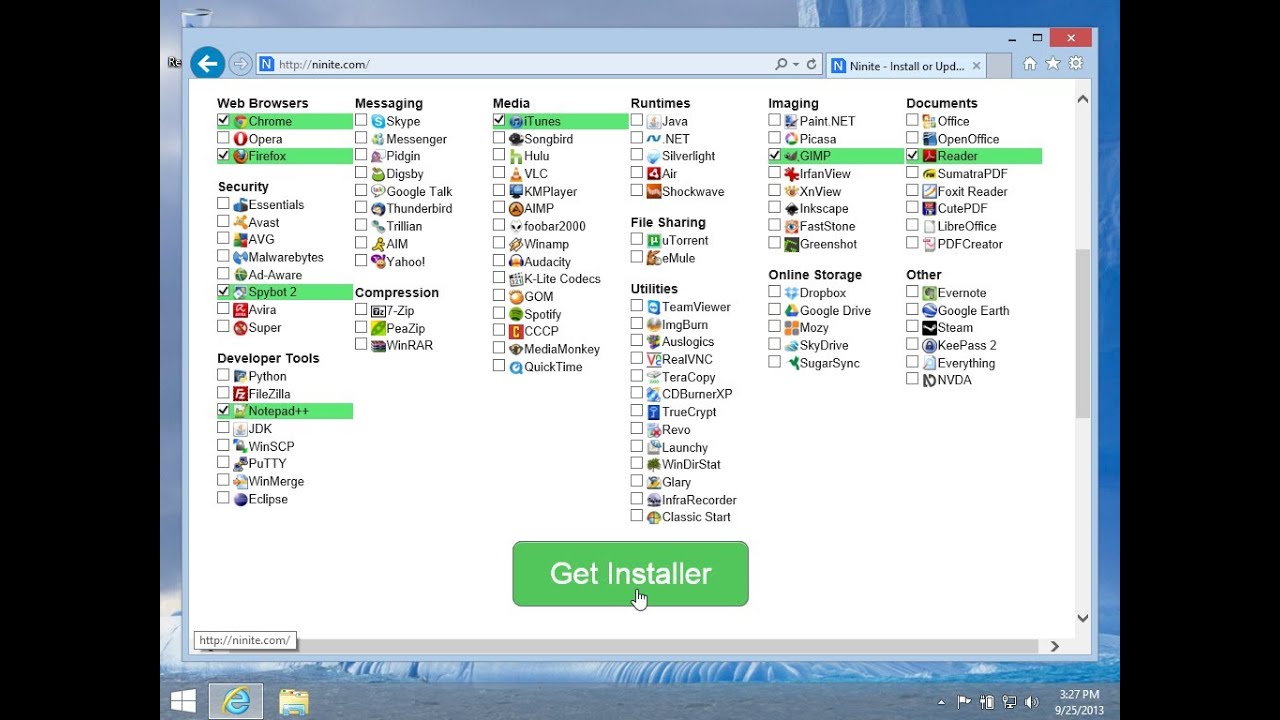The image size is (1280, 720).
Task: Click the browser back arrow button
Action: click(x=207, y=64)
